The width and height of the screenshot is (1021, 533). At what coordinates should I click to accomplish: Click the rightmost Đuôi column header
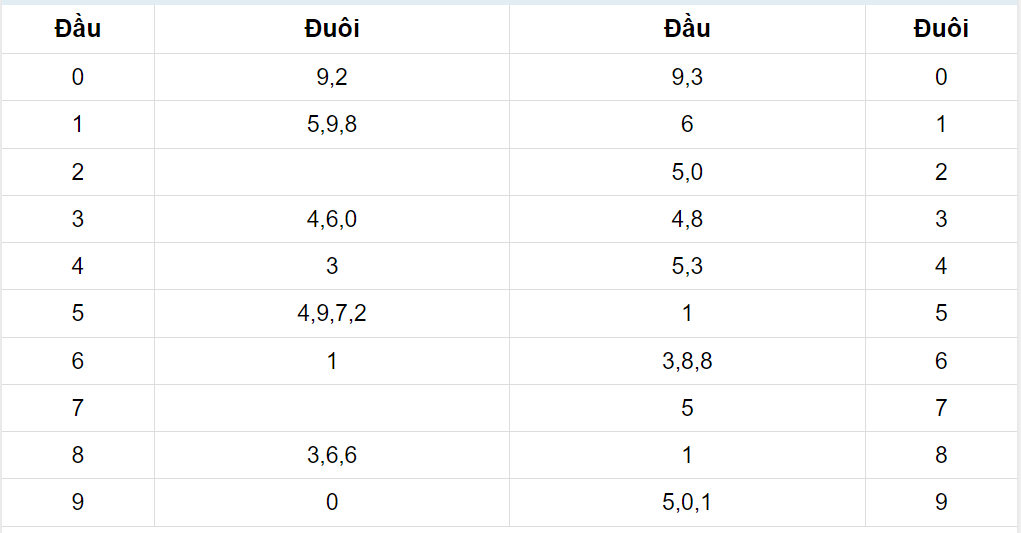pos(941,29)
